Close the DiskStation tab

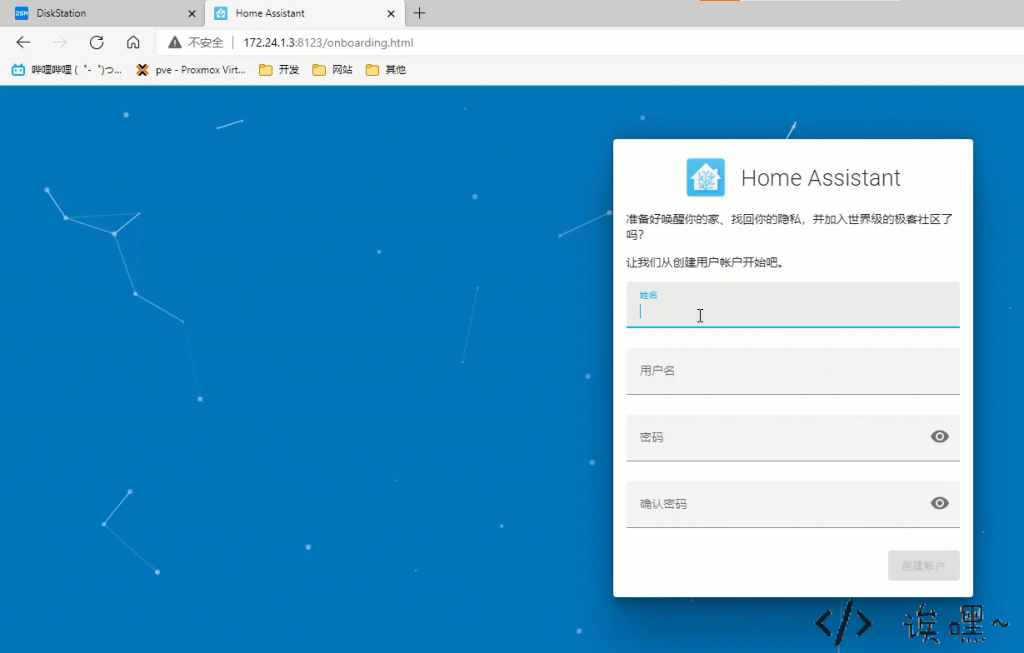(191, 13)
